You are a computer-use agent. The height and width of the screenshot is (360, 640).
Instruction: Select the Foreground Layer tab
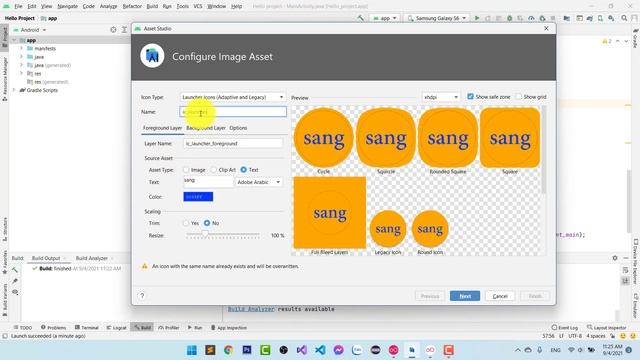[162, 128]
